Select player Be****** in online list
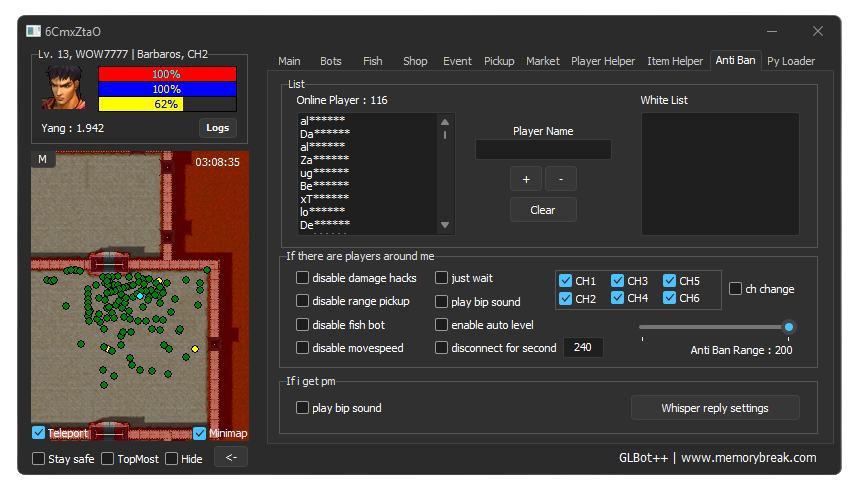The width and height of the screenshot is (854, 487). pyautogui.click(x=325, y=186)
